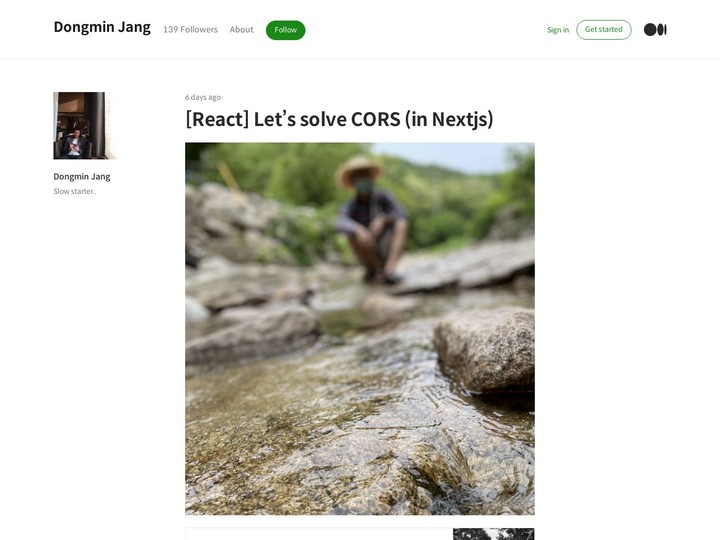View the 139 Followers list
The image size is (720, 540).
(x=190, y=30)
